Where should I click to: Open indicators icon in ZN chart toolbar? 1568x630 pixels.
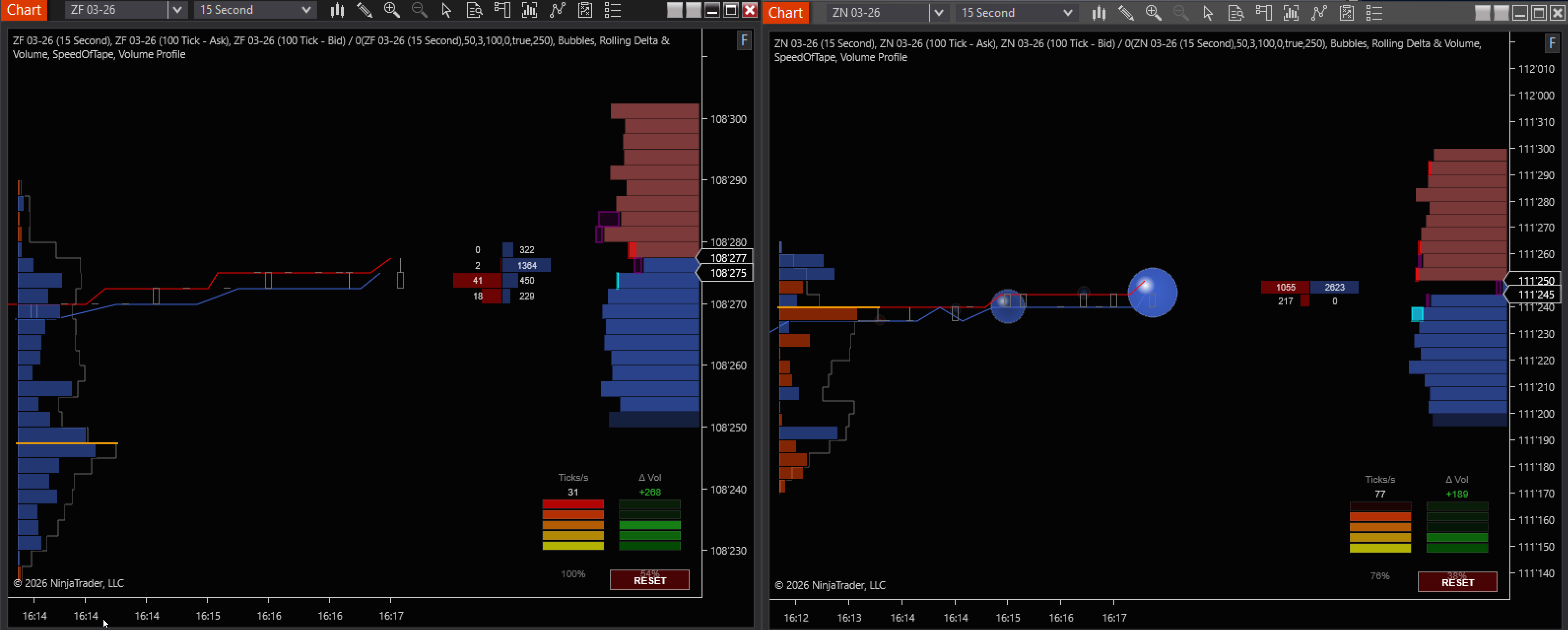(1318, 12)
